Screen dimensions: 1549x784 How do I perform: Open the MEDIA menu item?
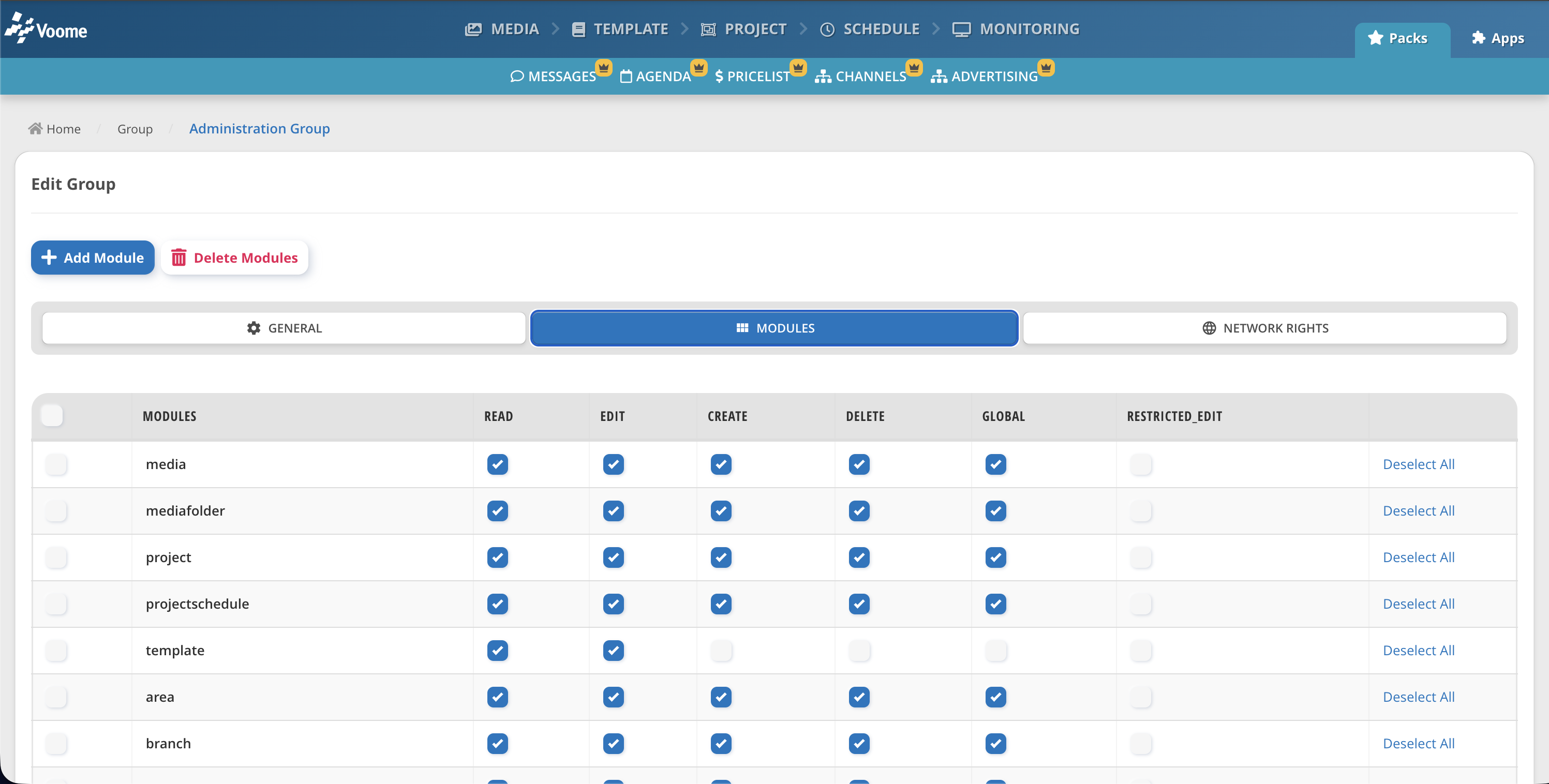502,29
